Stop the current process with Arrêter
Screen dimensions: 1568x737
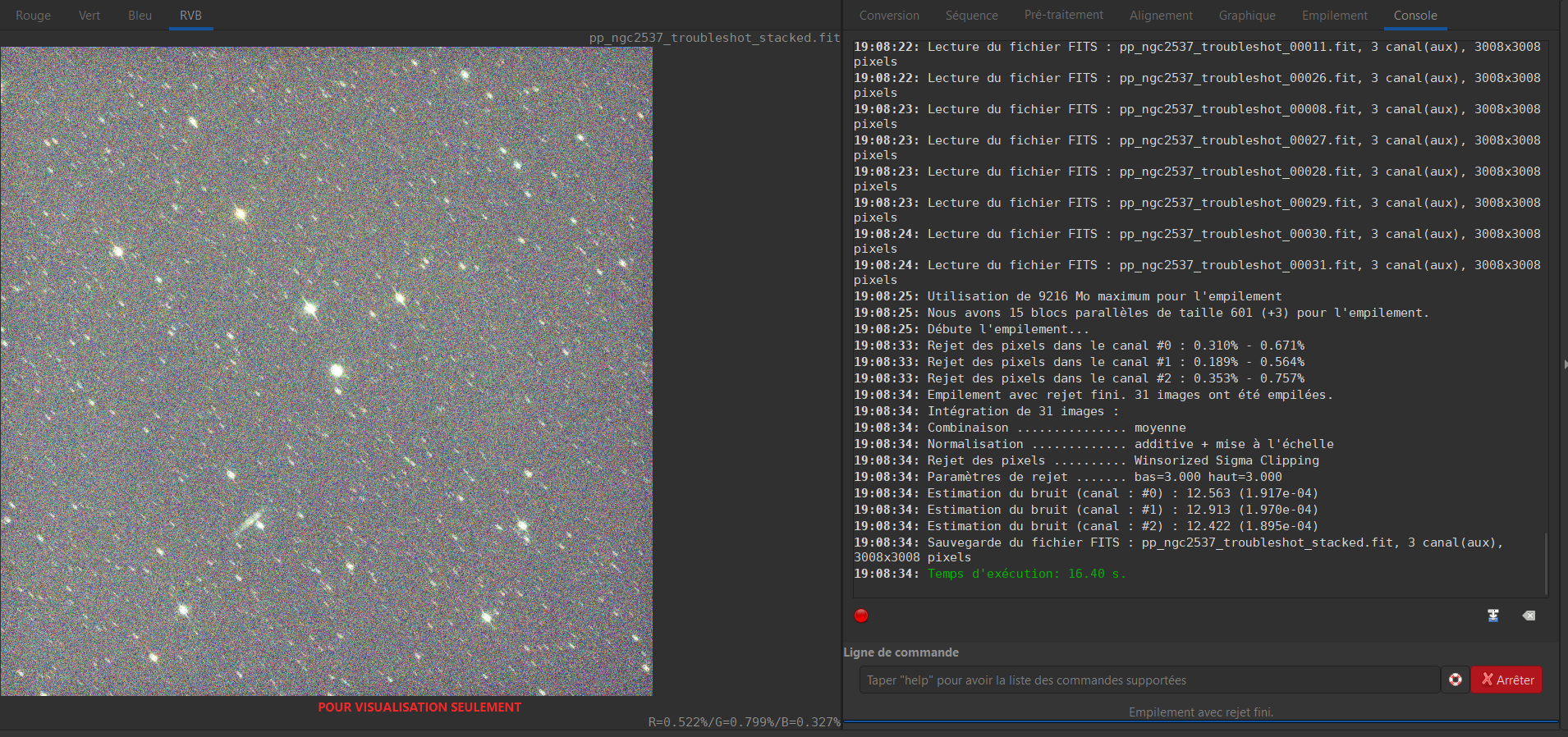[1506, 680]
